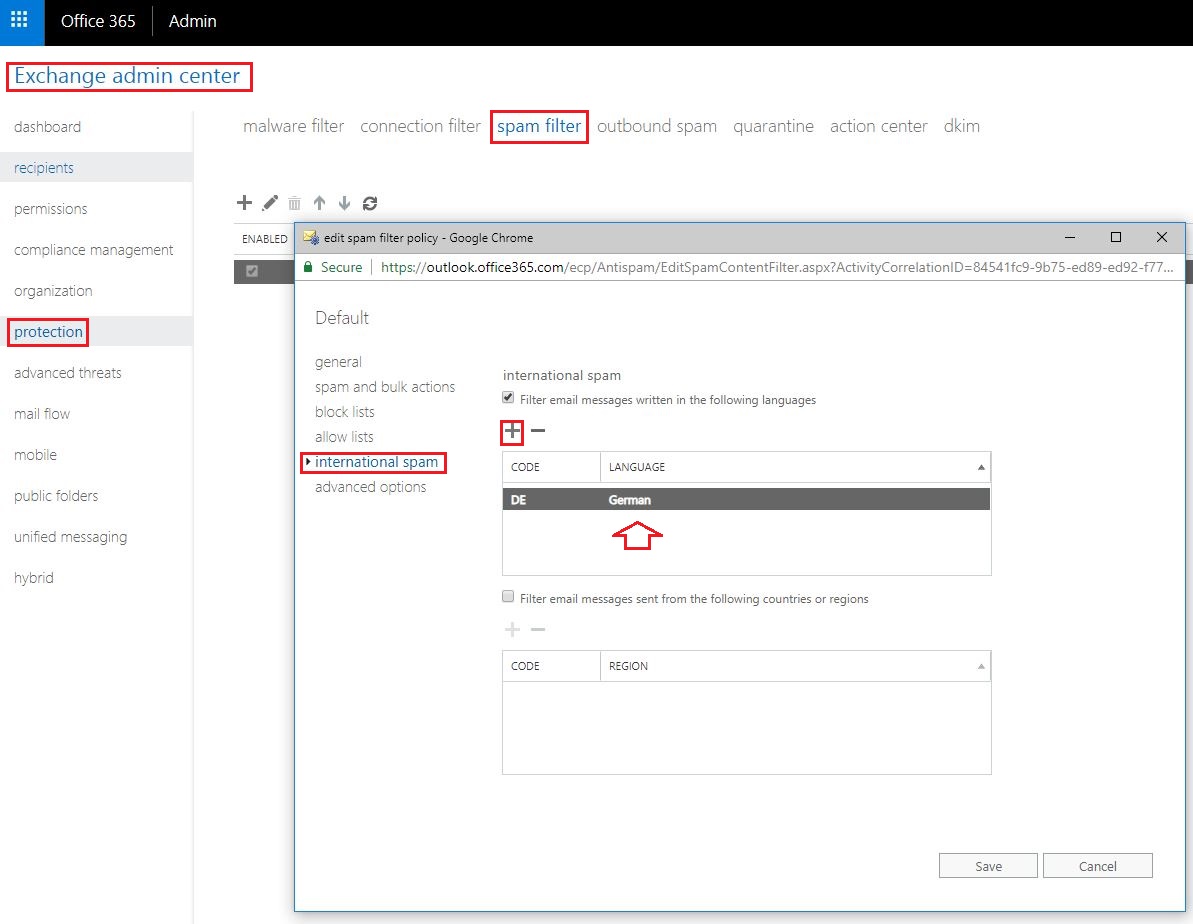Uncheck filter messages by languages checkbox
The width and height of the screenshot is (1193, 924).
[508, 397]
